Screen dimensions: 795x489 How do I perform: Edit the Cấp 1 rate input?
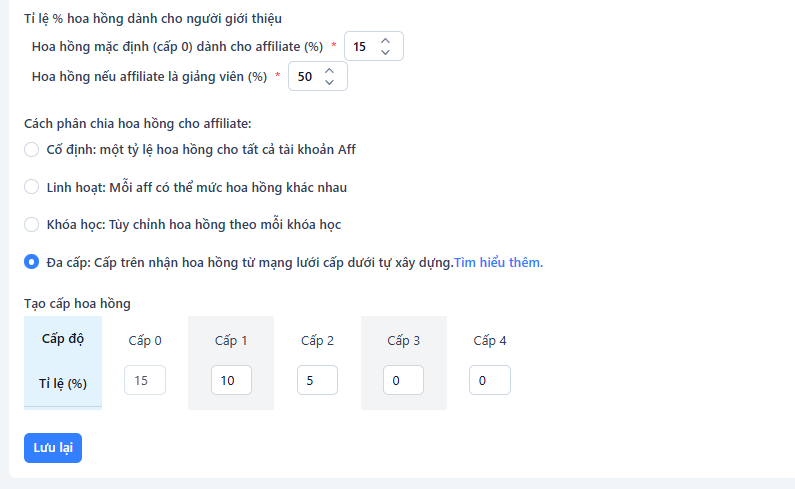pyautogui.click(x=231, y=381)
